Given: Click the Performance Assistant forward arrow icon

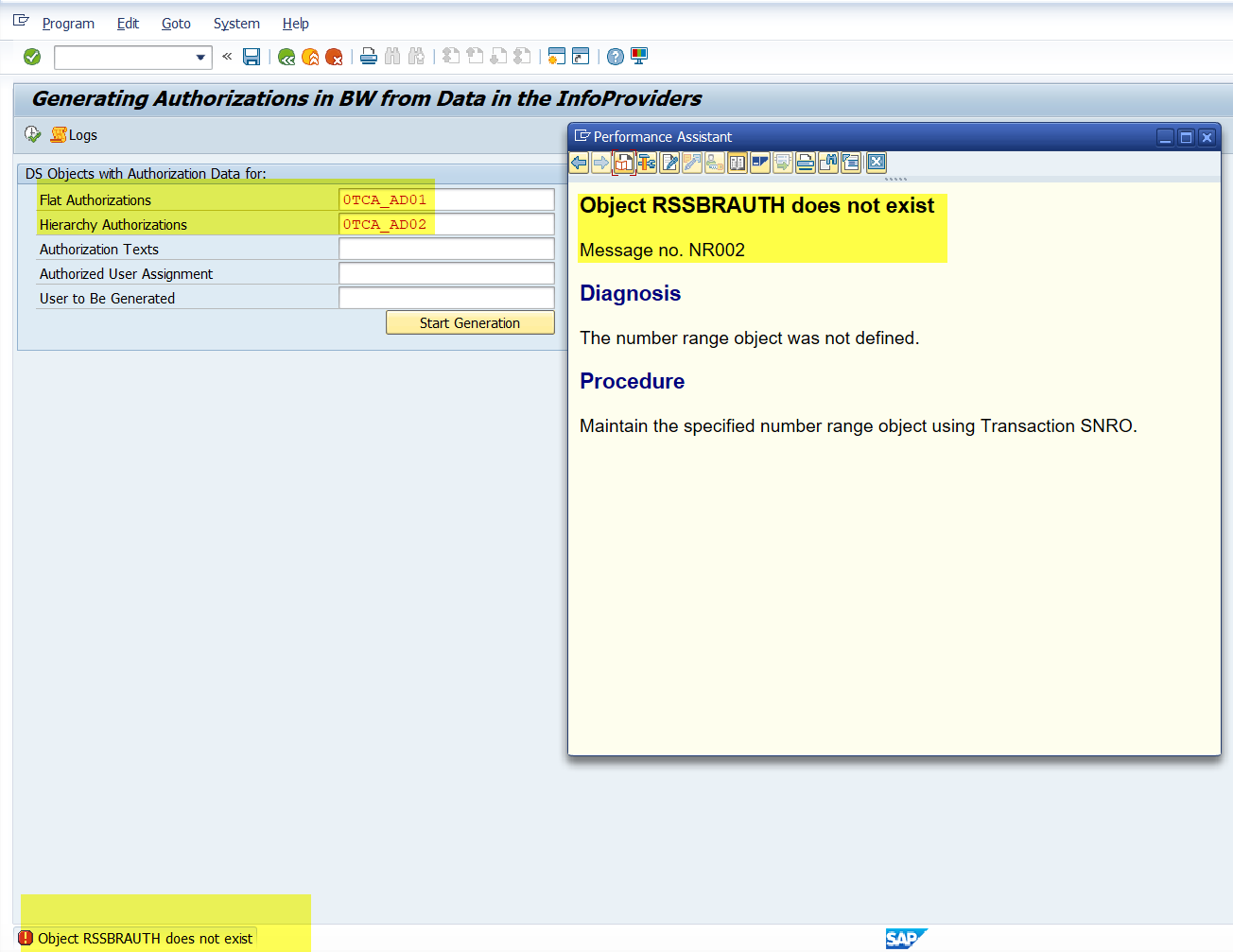Looking at the screenshot, I should [601, 163].
